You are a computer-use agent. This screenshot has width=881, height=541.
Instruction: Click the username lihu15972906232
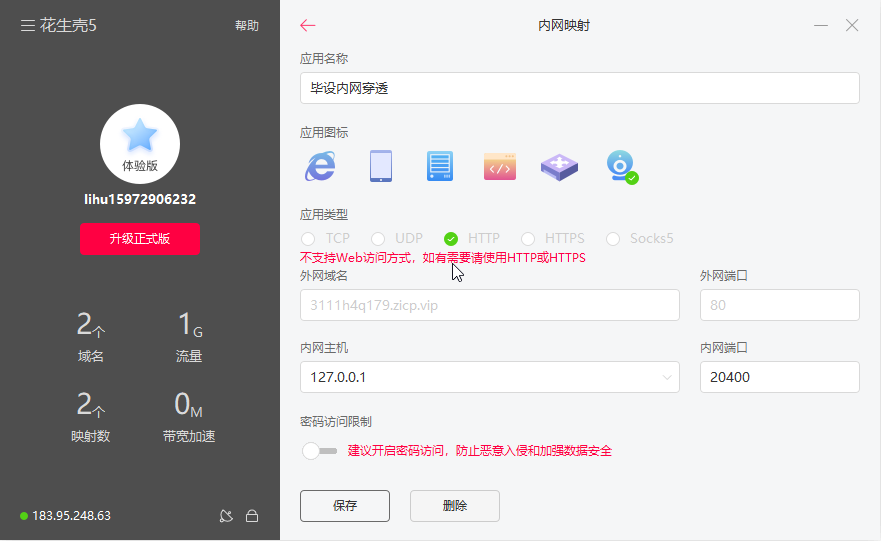coord(140,199)
